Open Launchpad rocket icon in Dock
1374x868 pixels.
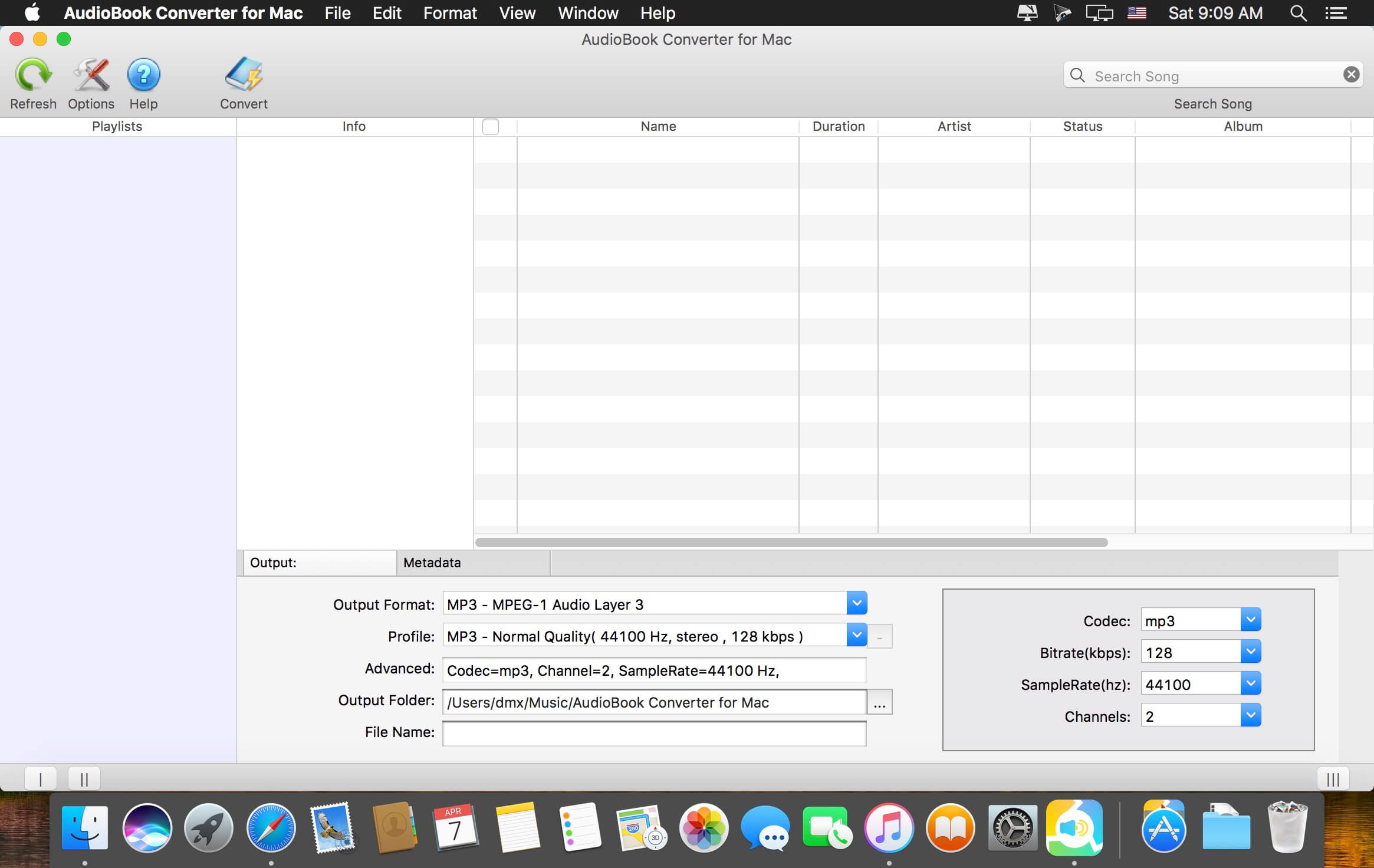pos(208,827)
